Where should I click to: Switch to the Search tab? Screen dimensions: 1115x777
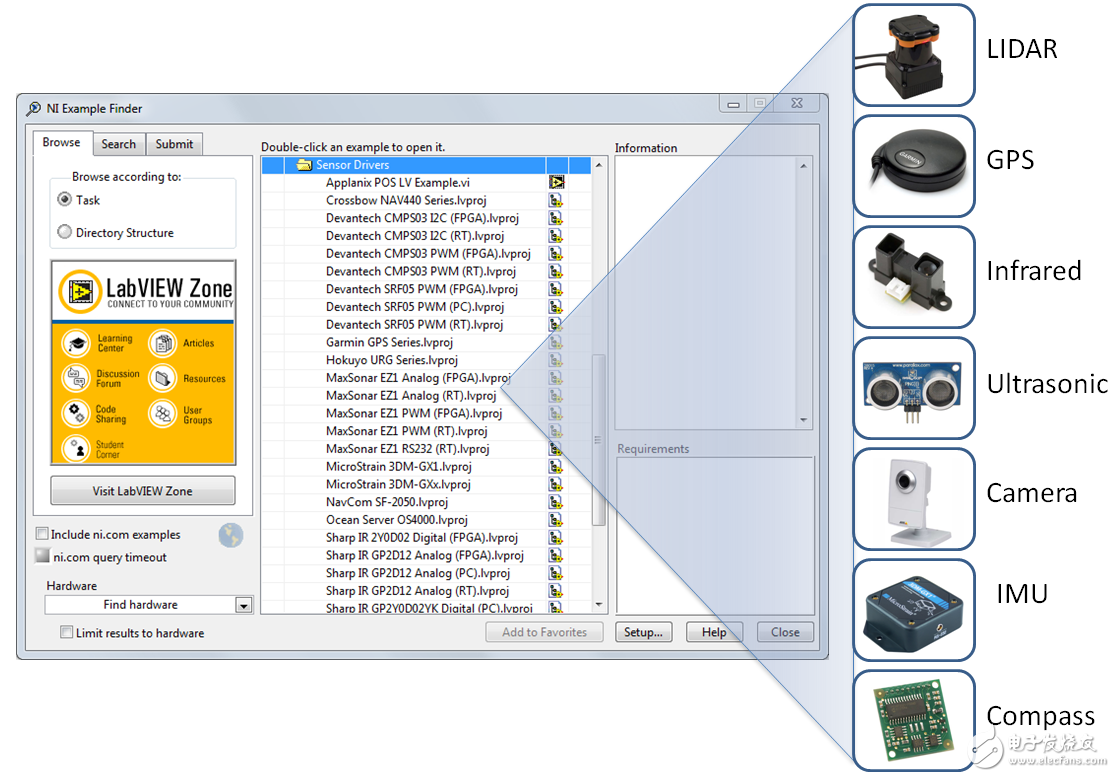pyautogui.click(x=118, y=143)
